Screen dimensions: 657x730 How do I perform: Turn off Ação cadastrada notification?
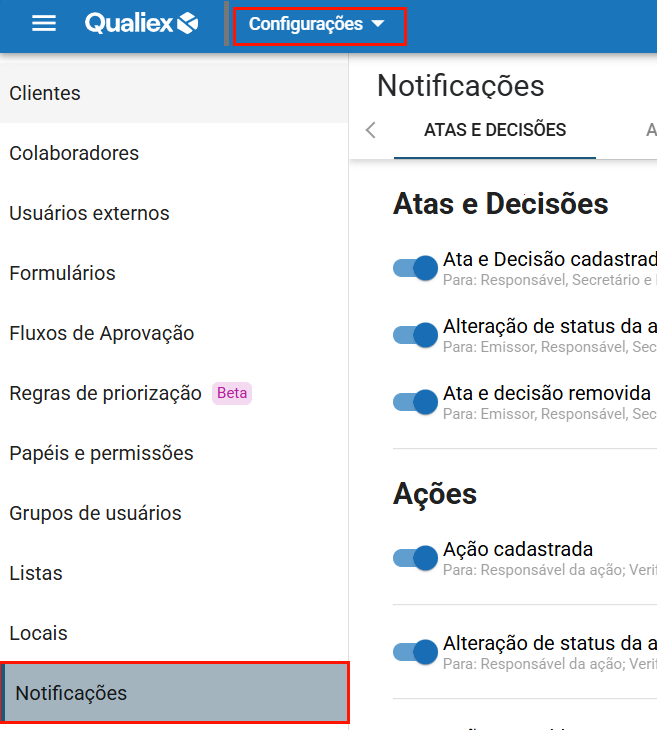pos(415,558)
